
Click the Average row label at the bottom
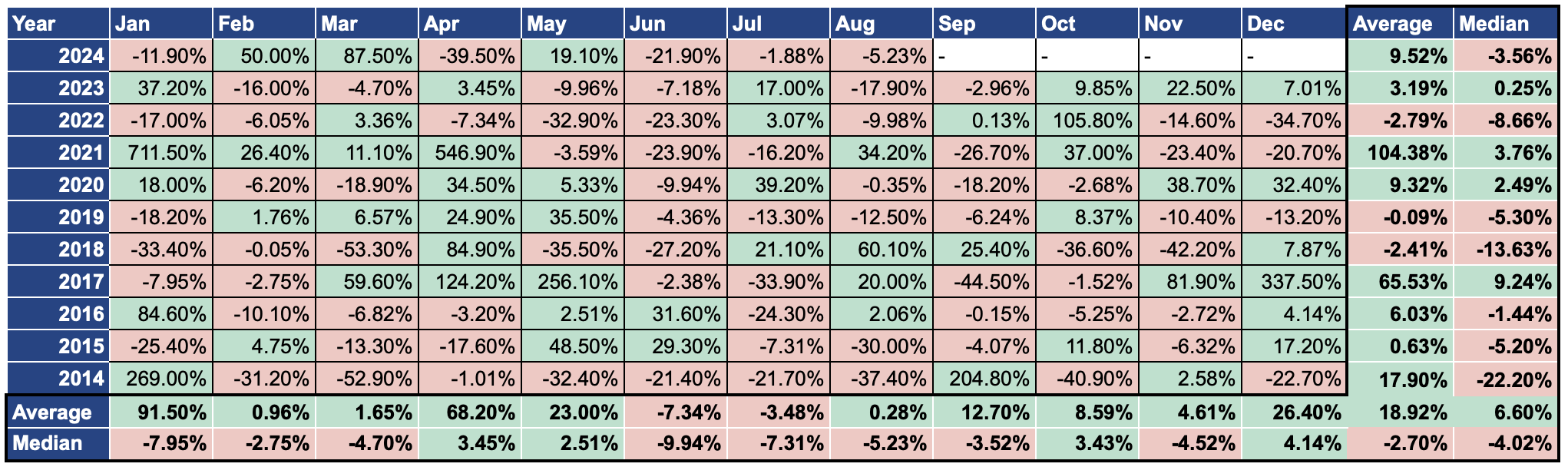pos(57,412)
